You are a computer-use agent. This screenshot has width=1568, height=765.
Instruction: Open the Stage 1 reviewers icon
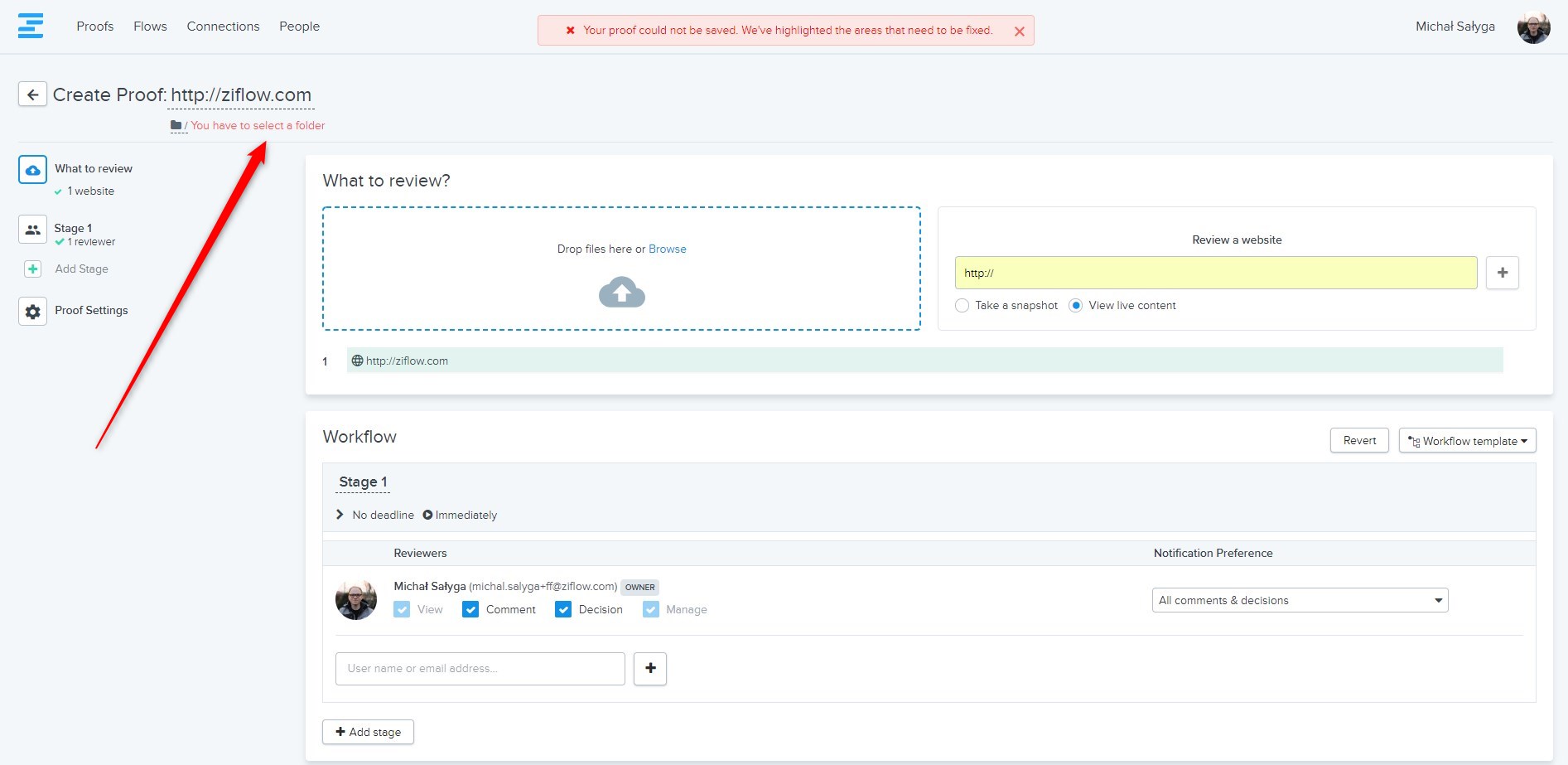(32, 230)
